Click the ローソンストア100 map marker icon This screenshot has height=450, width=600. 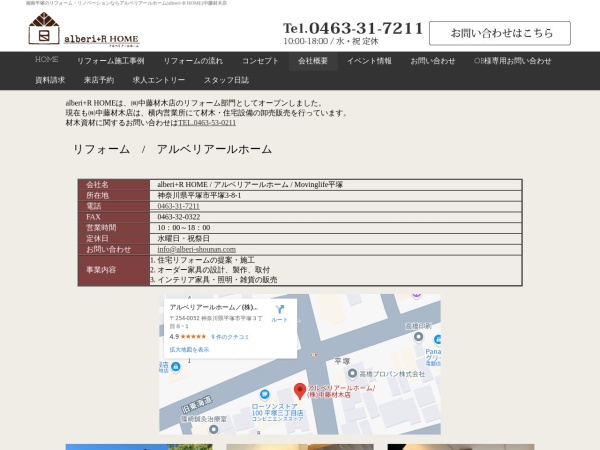point(264,394)
